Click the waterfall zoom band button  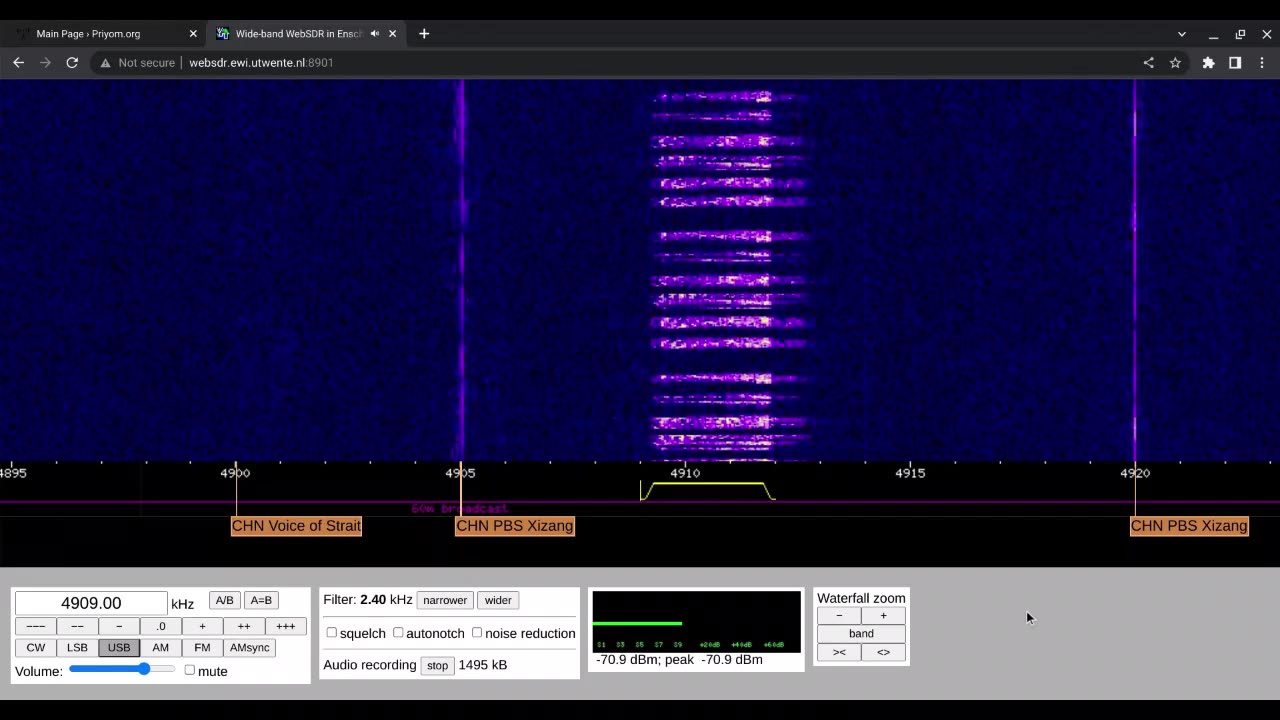pyautogui.click(x=861, y=634)
